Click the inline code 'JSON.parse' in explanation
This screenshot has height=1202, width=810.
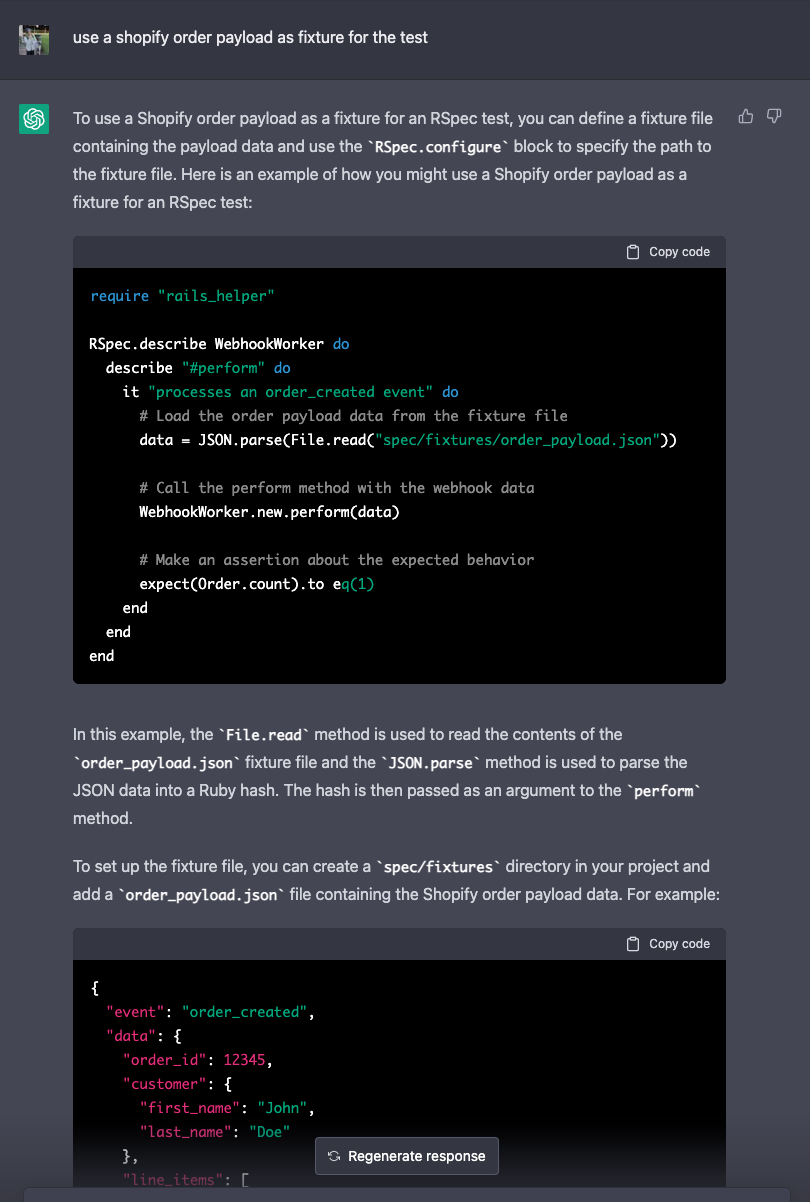pos(432,763)
